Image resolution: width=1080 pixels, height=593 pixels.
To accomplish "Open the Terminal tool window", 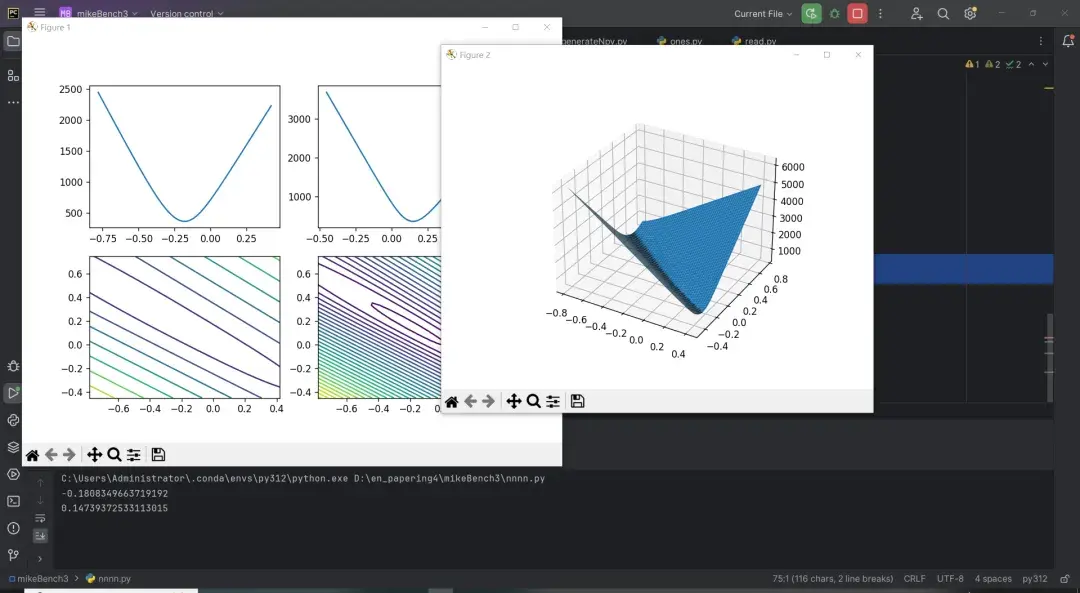I will (x=13, y=501).
